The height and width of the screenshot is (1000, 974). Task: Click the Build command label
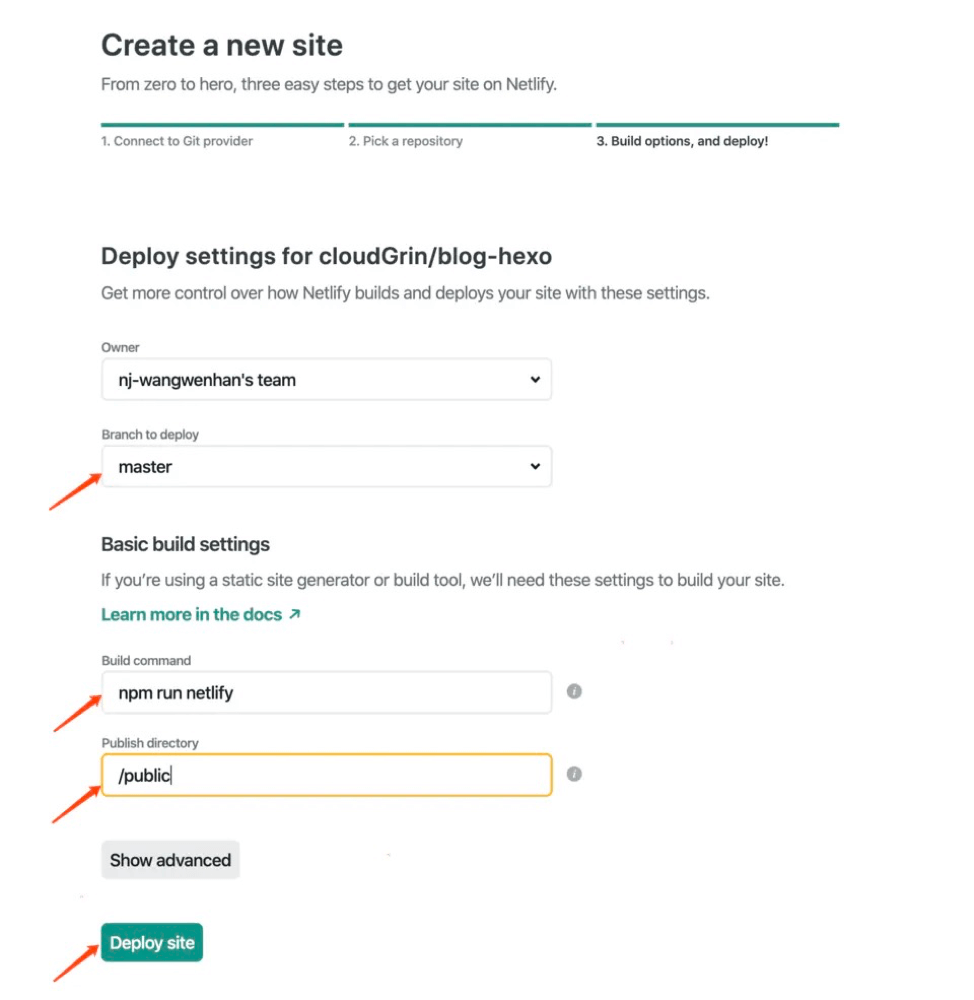(146, 661)
